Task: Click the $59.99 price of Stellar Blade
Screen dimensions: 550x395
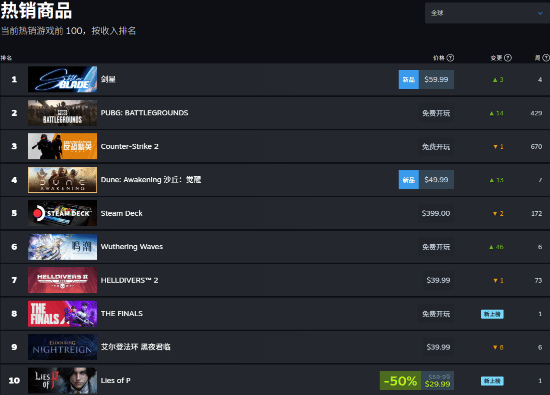Action: [x=436, y=79]
